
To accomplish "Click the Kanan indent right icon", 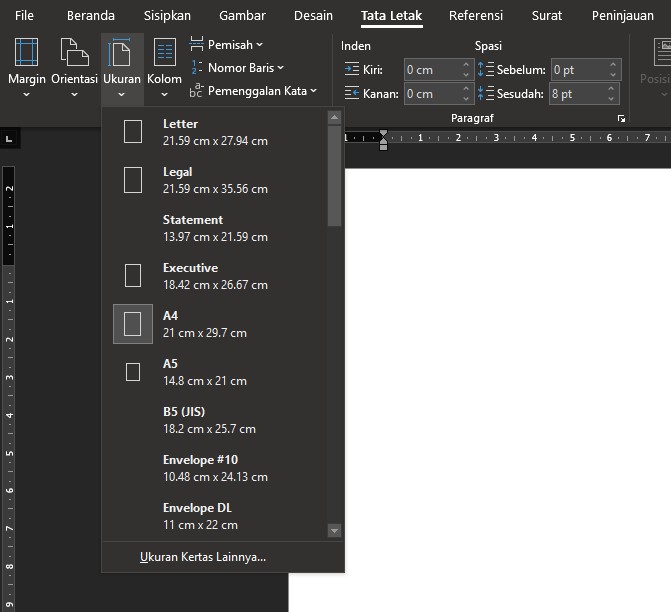I will tap(352, 93).
